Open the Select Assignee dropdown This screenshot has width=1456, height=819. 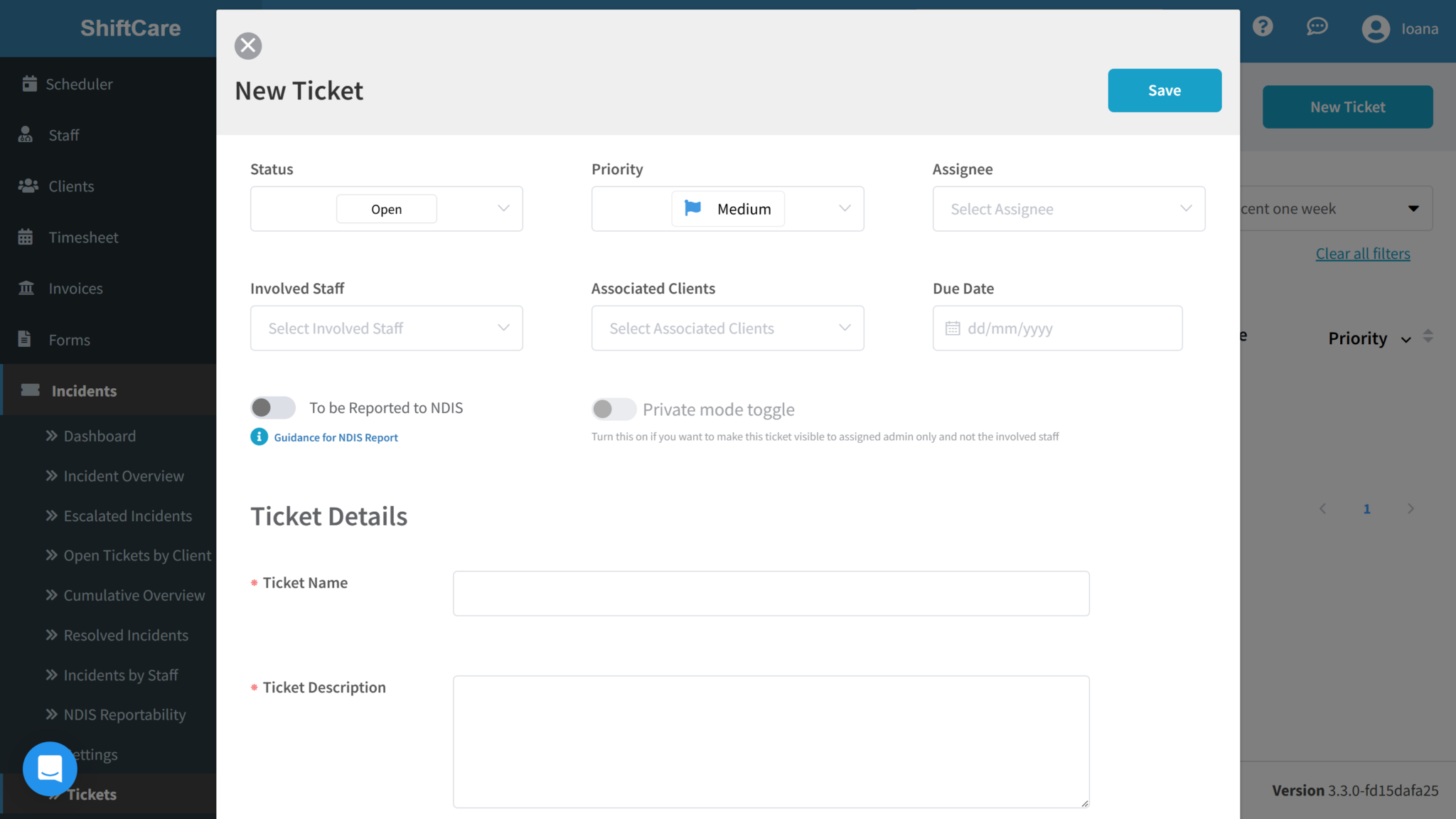tap(1068, 208)
